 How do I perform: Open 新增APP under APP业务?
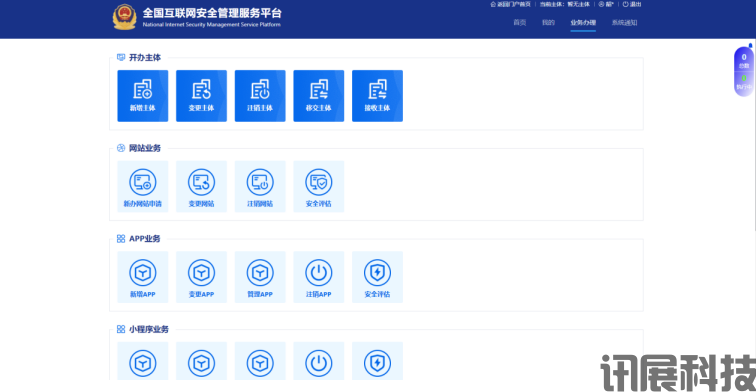pyautogui.click(x=143, y=277)
